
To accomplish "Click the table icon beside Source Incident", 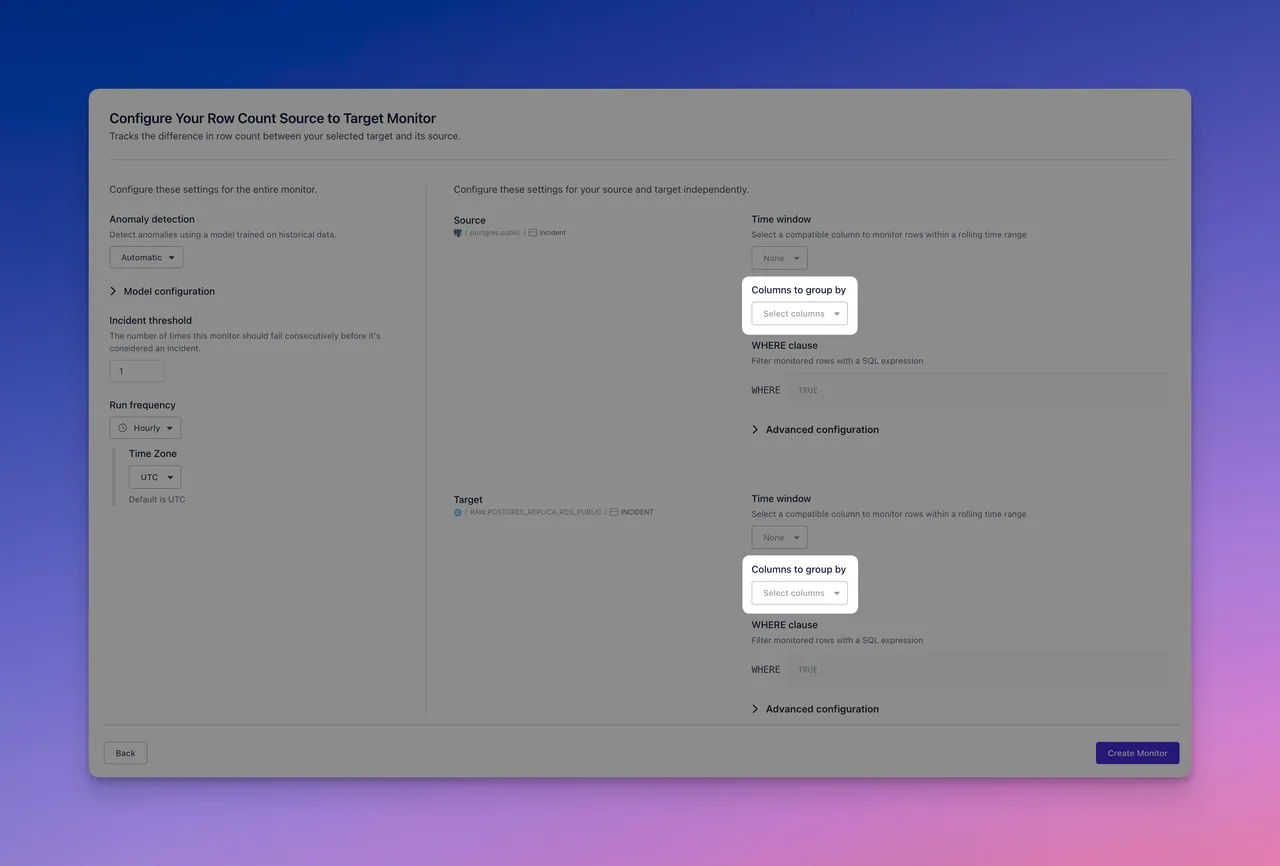I will pyautogui.click(x=533, y=233).
